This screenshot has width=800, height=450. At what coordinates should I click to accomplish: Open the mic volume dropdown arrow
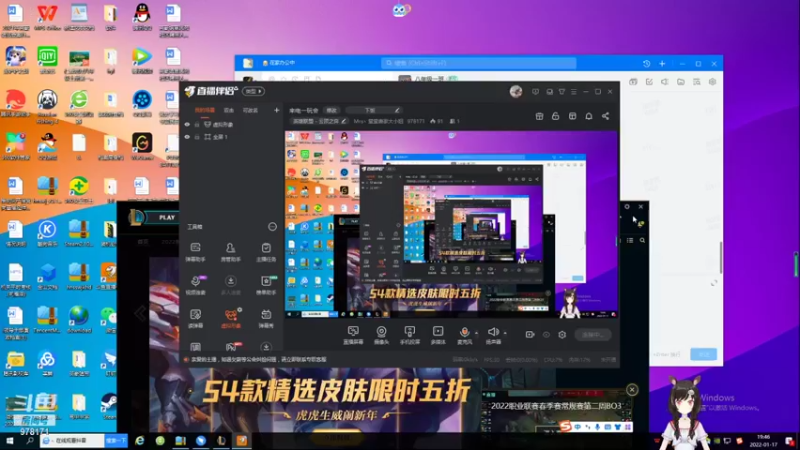point(477,333)
